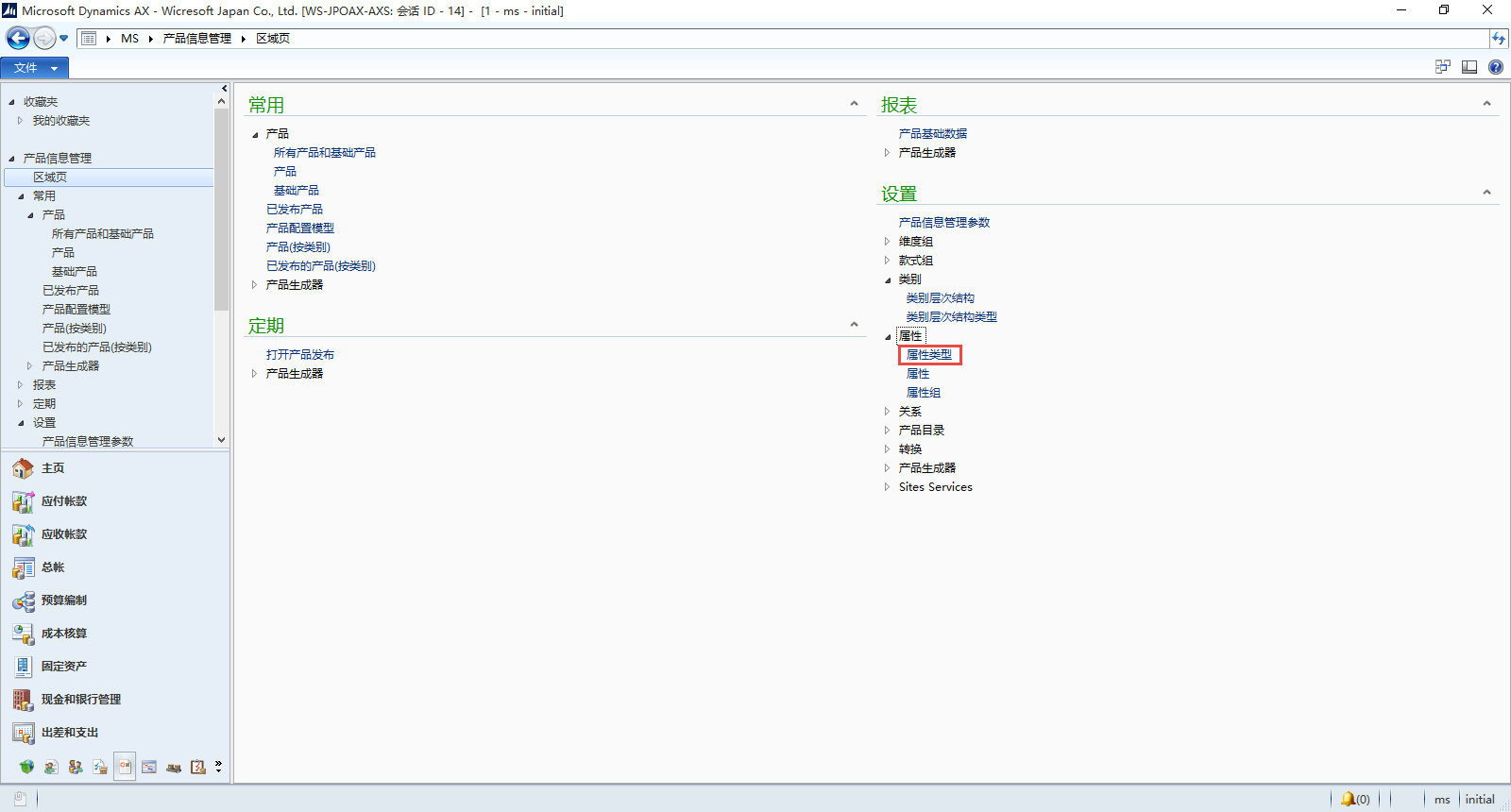Collapse the 设置 section header arrow
Viewport: 1511px width, 812px height.
(x=1486, y=193)
